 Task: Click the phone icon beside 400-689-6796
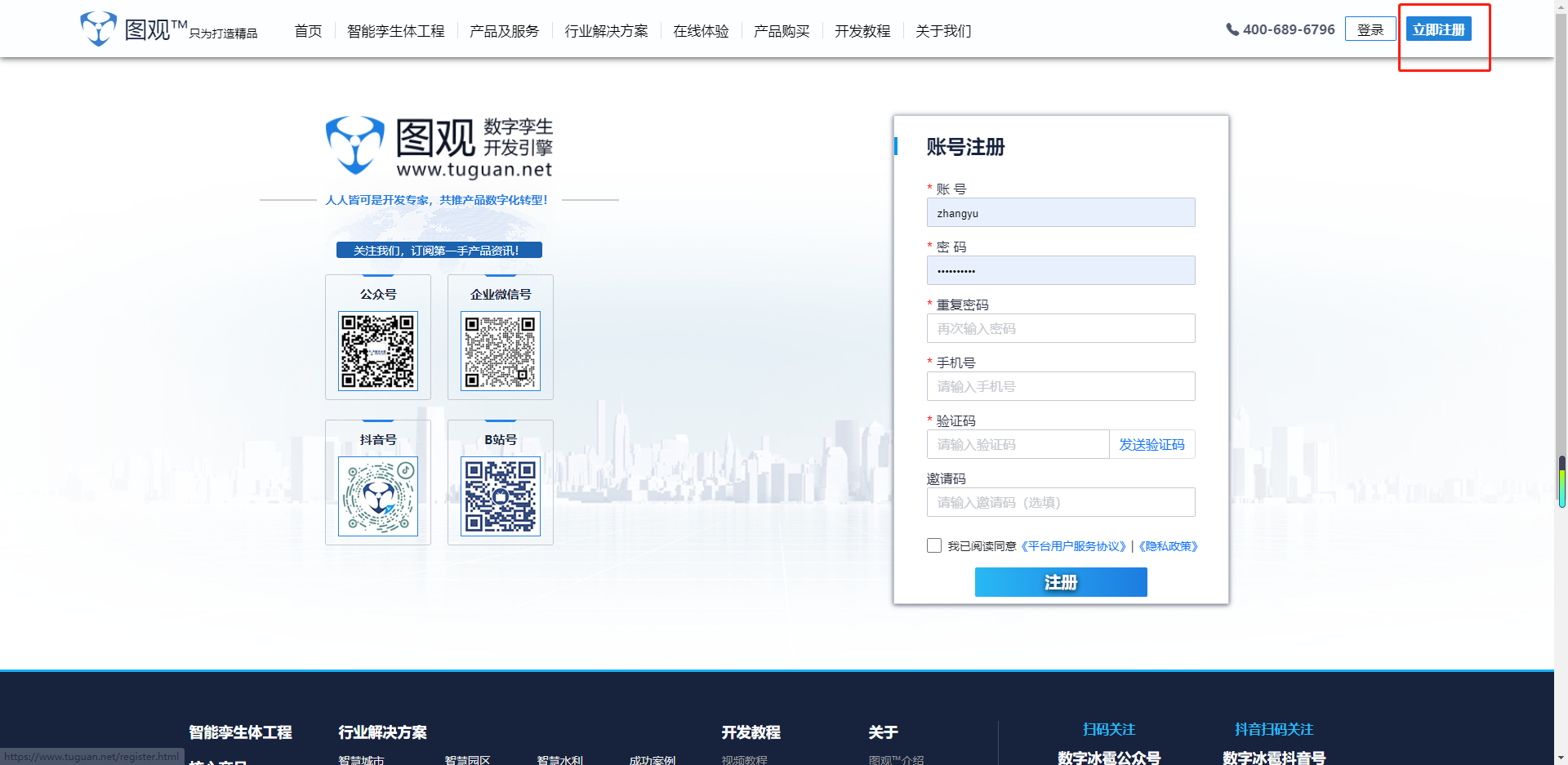1232,29
